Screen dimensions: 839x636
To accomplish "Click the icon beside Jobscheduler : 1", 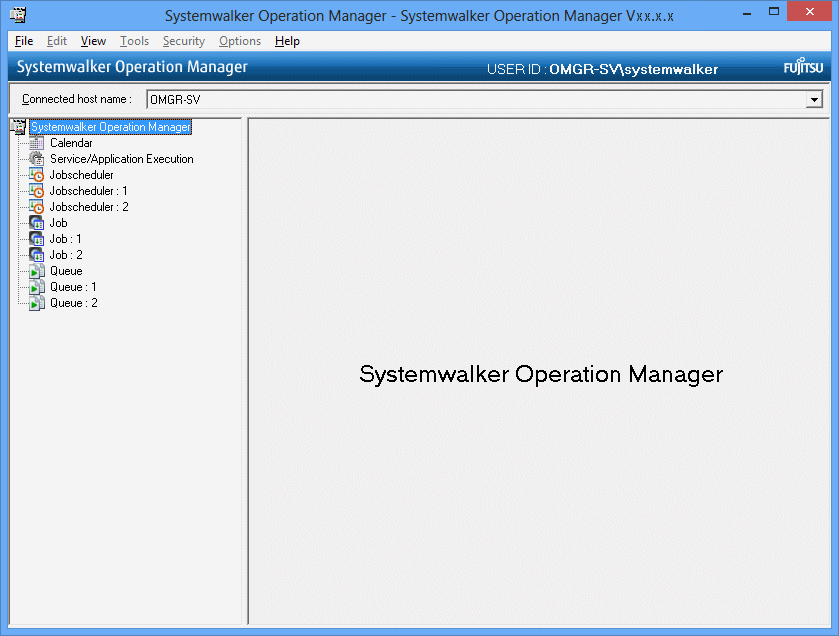I will point(36,191).
